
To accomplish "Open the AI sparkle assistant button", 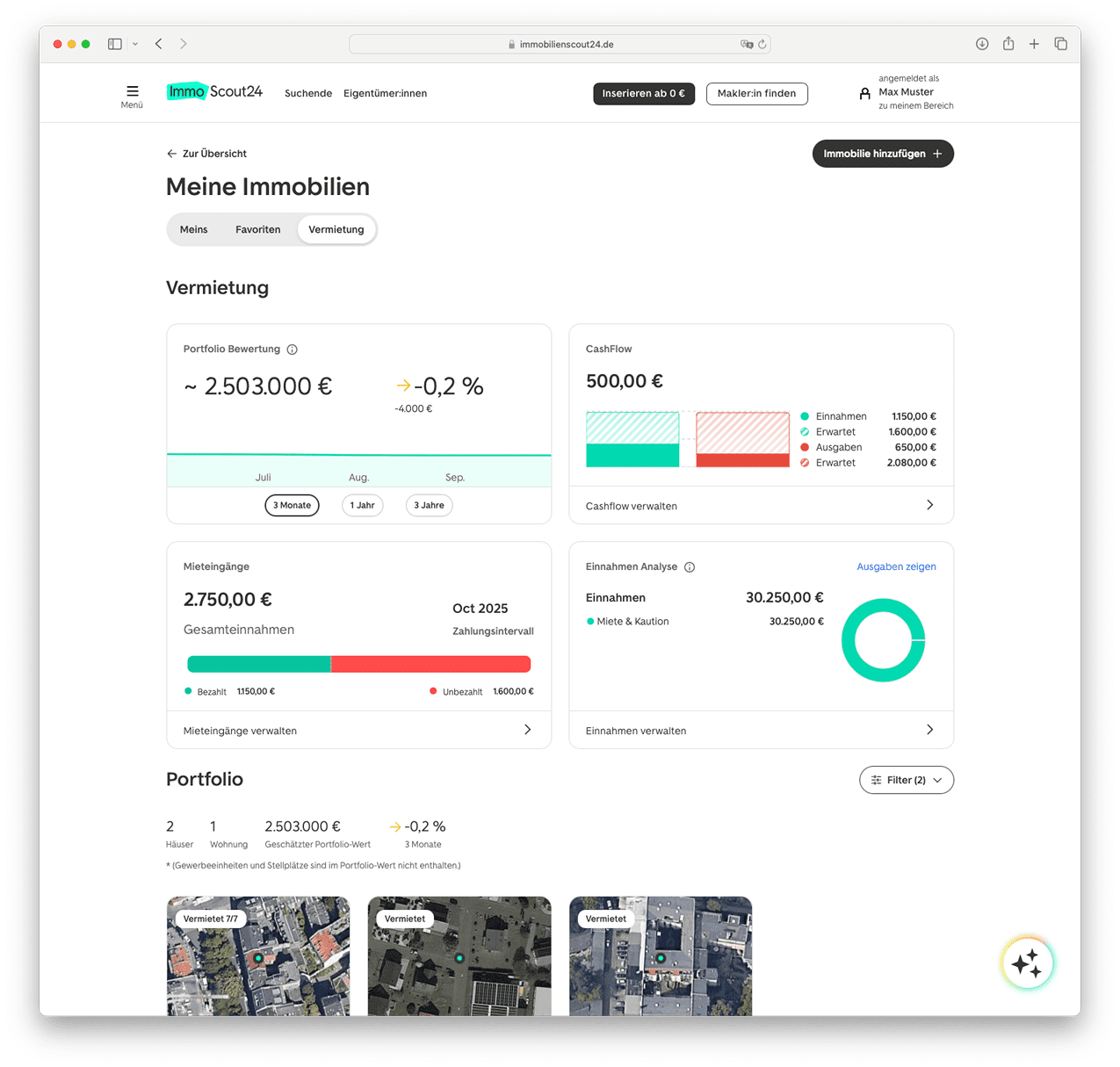I will (x=1026, y=963).
